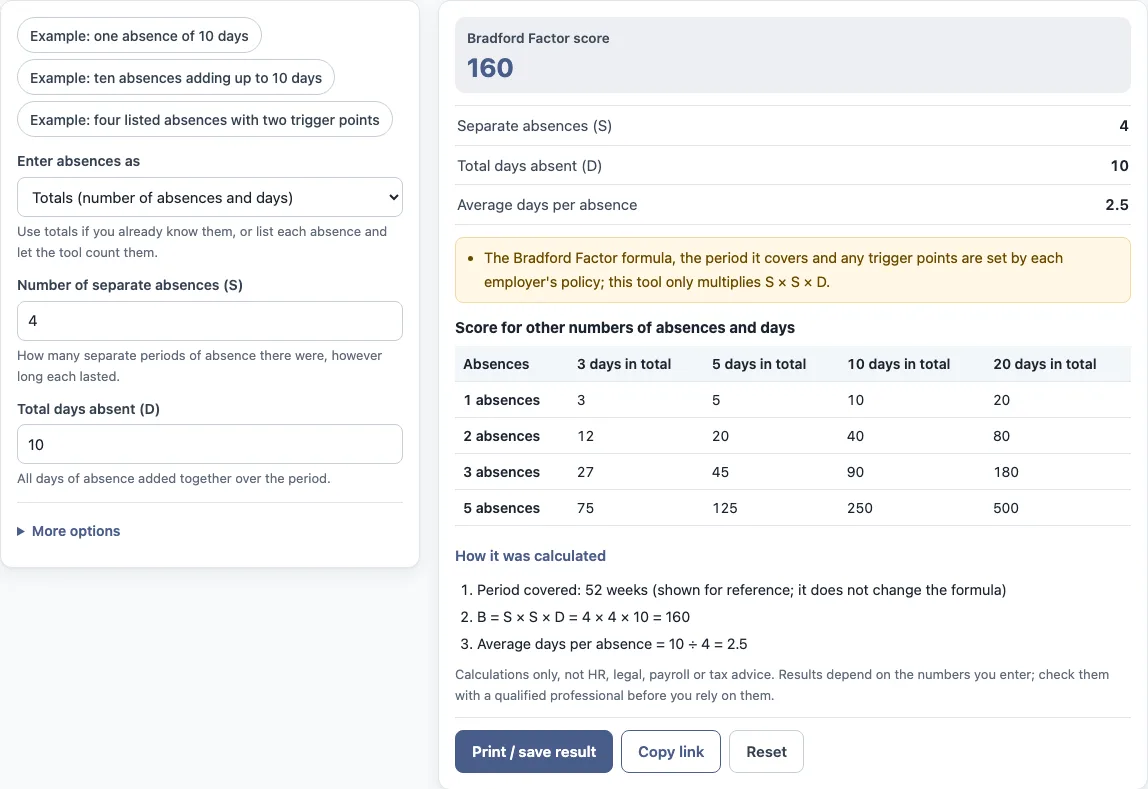This screenshot has height=789, width=1148.
Task: Click the Total days absent field
Action: coord(209,444)
